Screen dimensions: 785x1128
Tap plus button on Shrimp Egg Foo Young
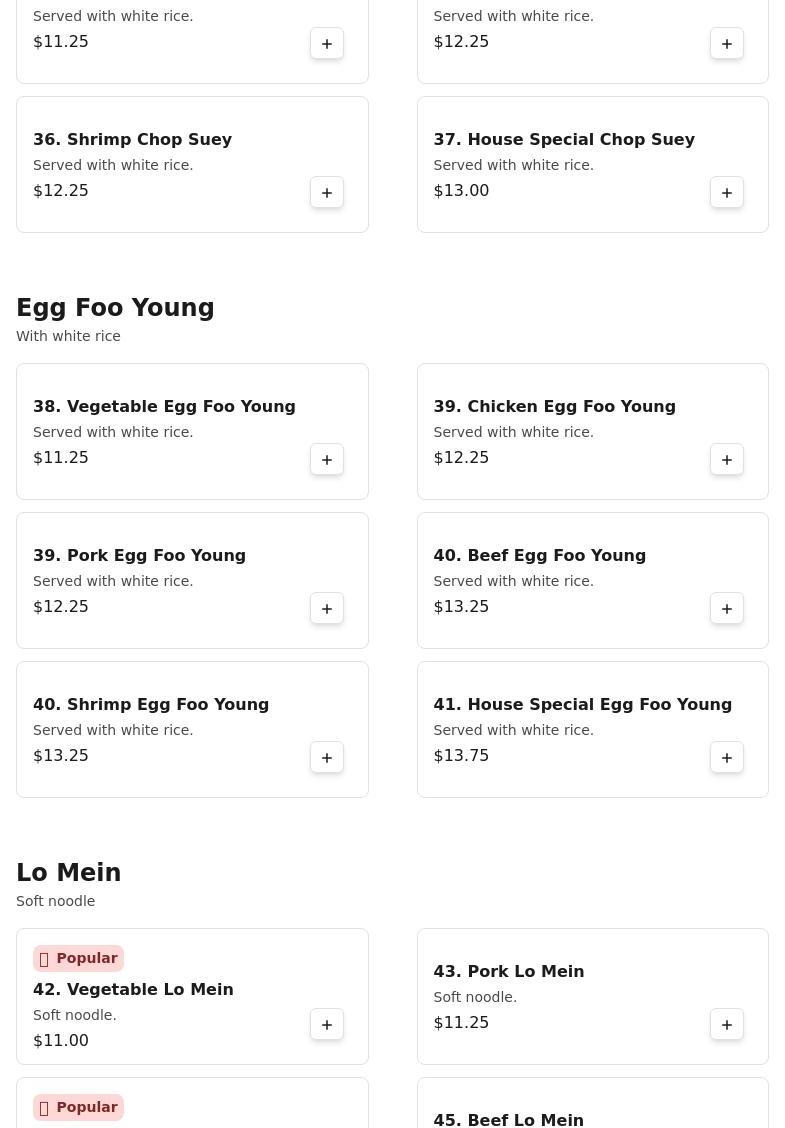[327, 757]
